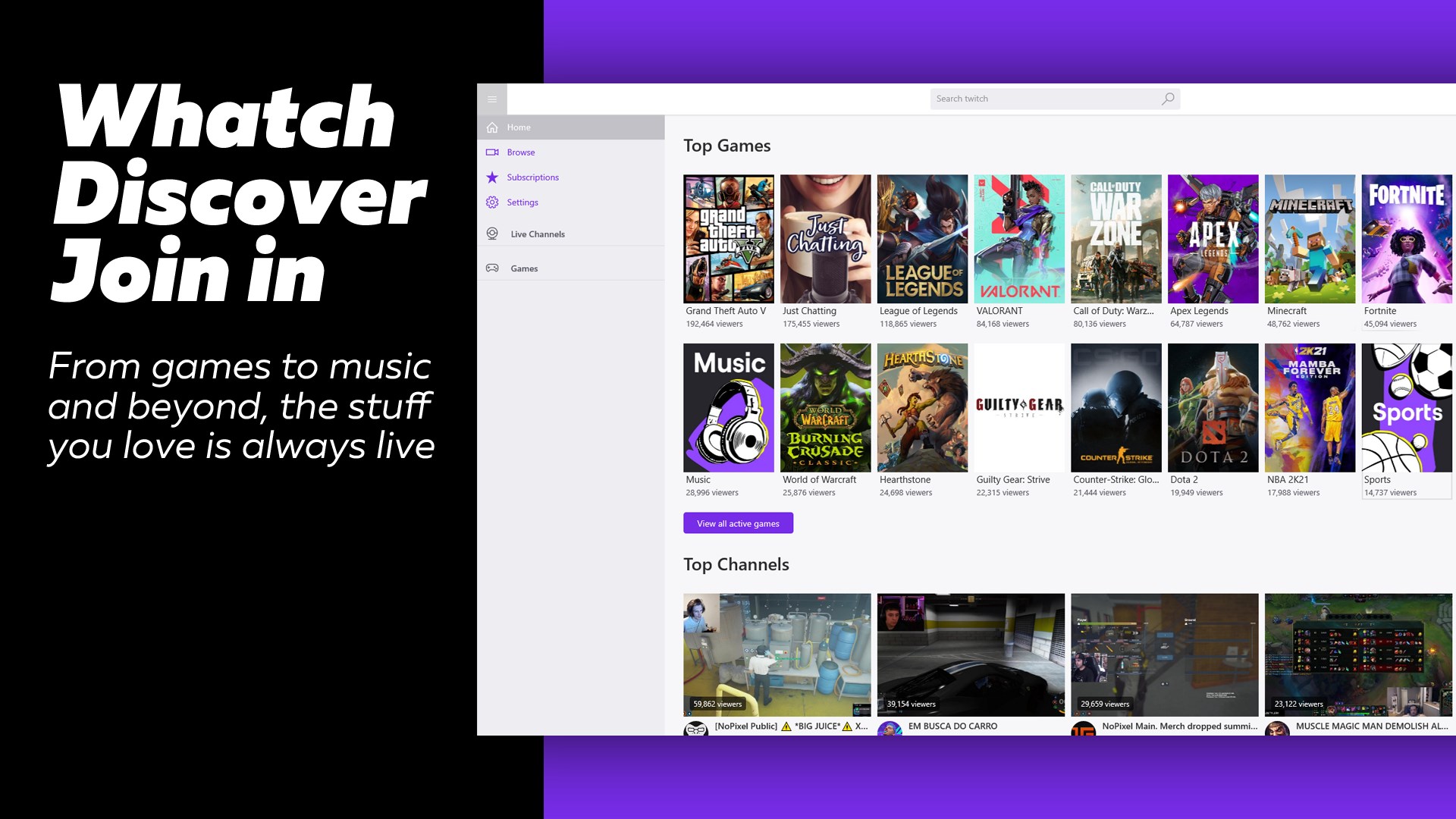Viewport: 1456px width, 819px height.
Task: Click the Grand Theft Auto V title
Action: tap(726, 311)
